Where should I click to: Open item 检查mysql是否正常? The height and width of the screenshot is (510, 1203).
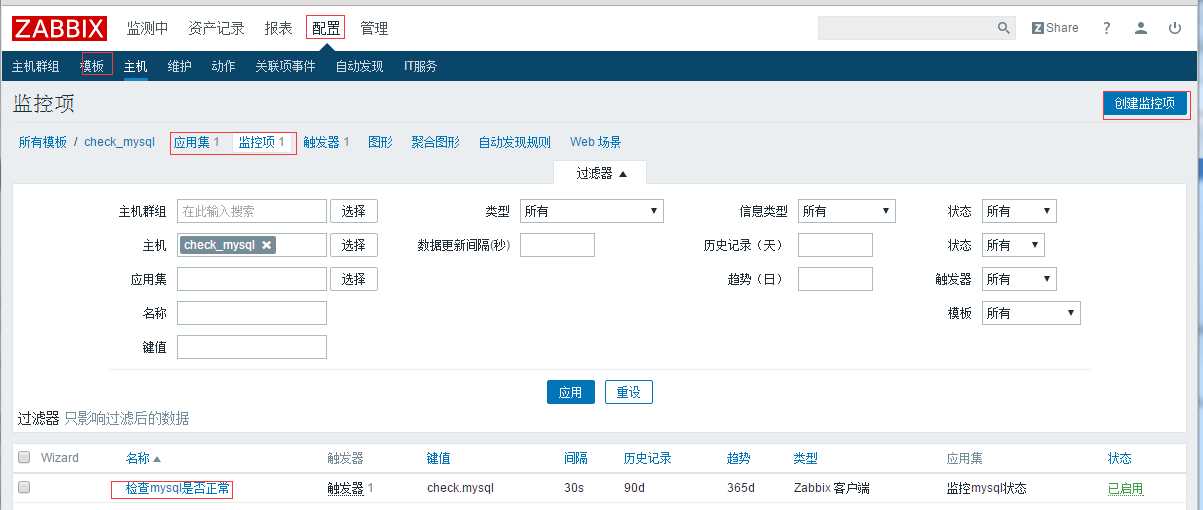pyautogui.click(x=178, y=489)
